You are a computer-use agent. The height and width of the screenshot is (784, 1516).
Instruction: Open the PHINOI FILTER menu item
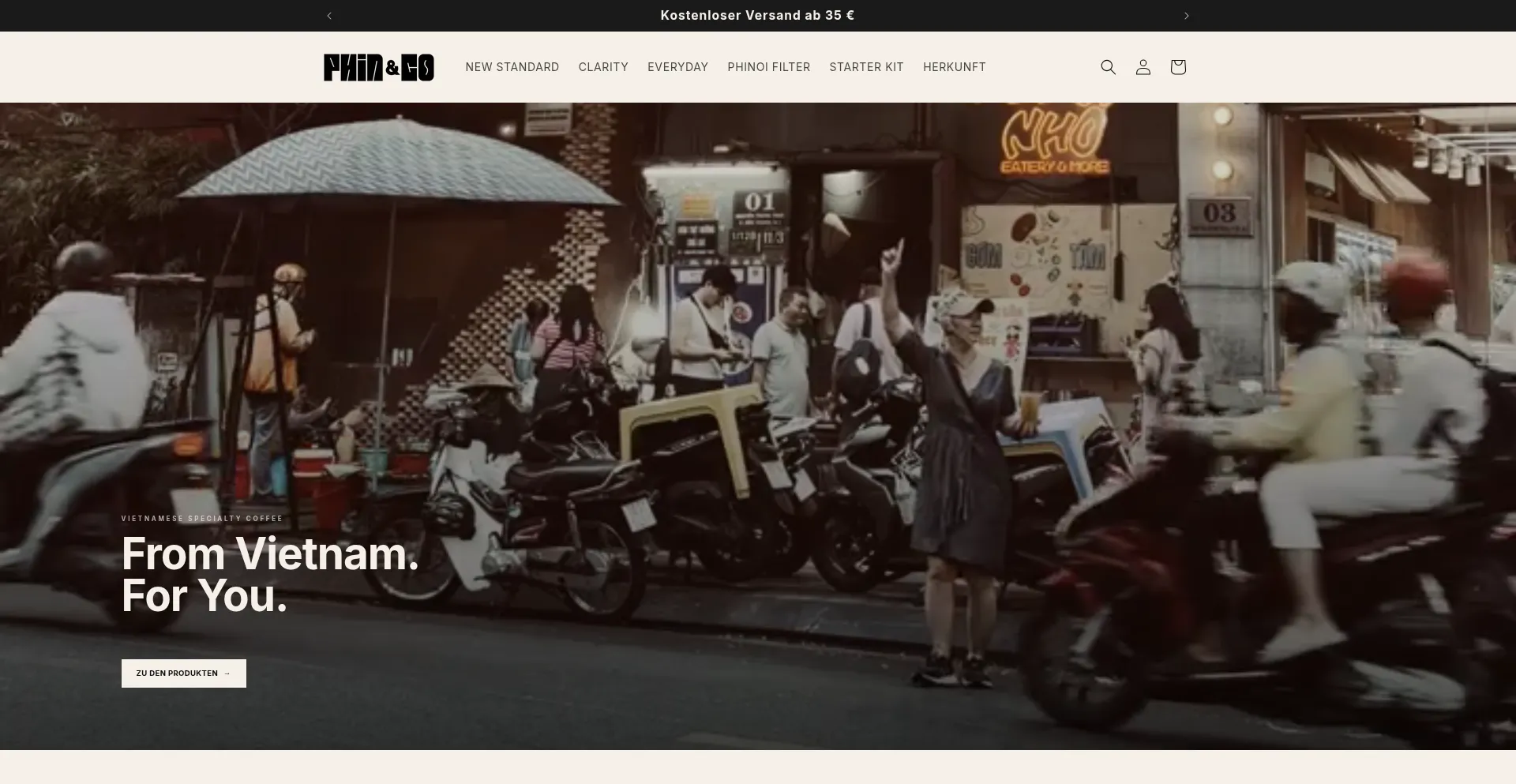pos(769,67)
